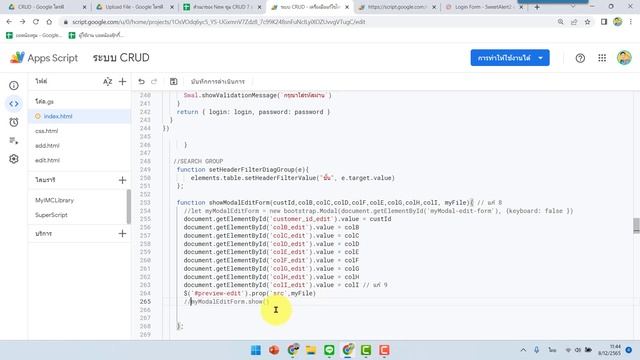
Task: Open LINE app from the taskbar
Action: click(329, 350)
